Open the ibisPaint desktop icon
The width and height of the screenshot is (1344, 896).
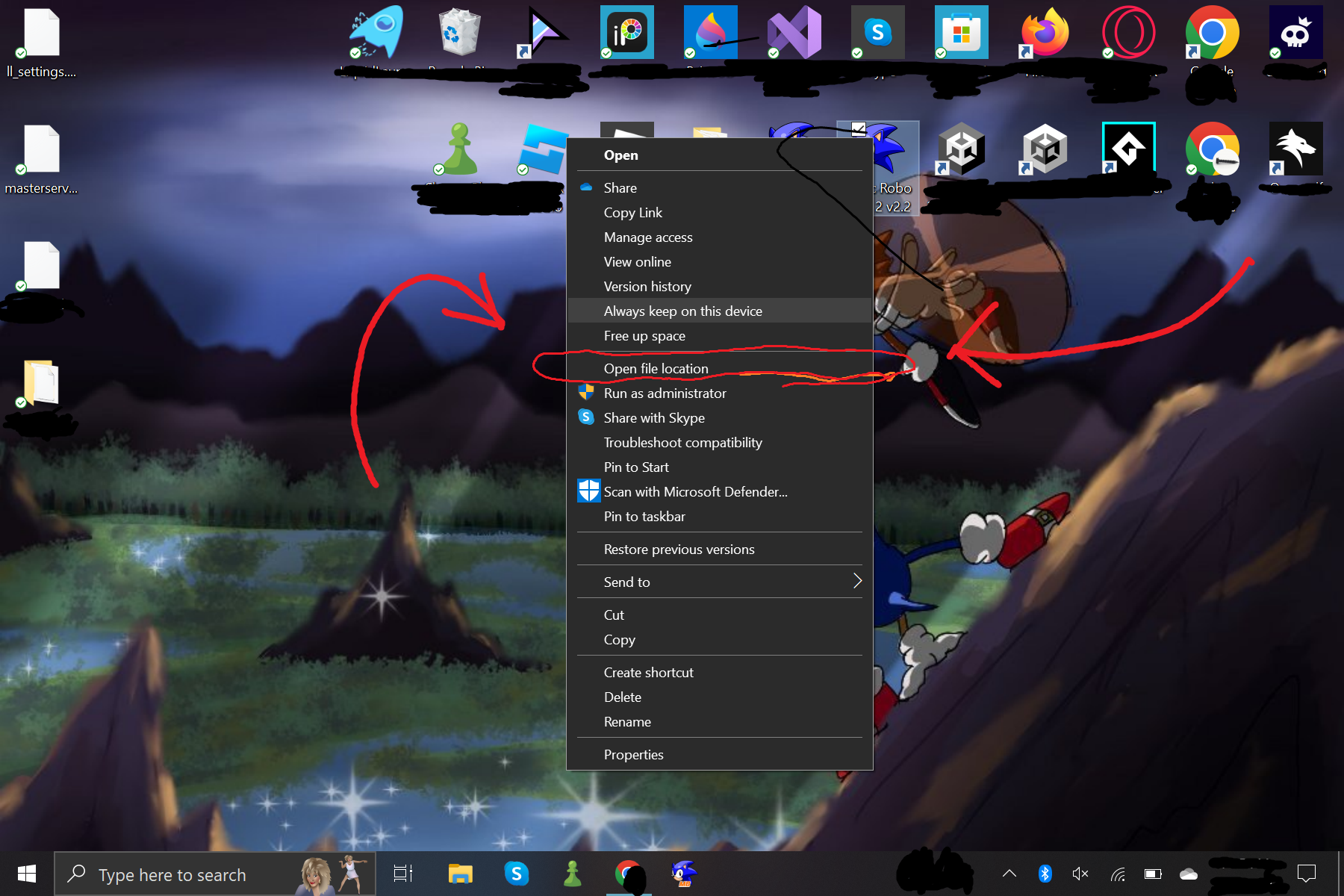pyautogui.click(x=627, y=32)
